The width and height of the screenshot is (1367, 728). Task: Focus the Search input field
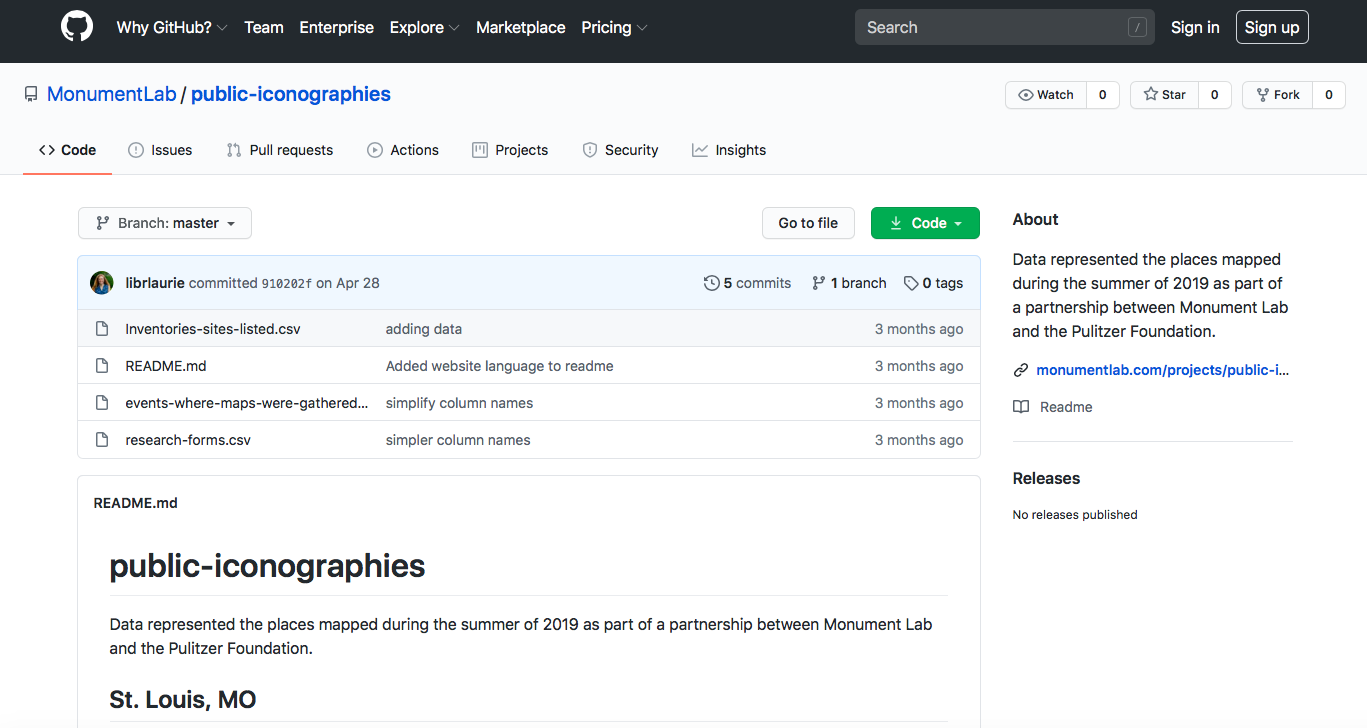click(1005, 27)
